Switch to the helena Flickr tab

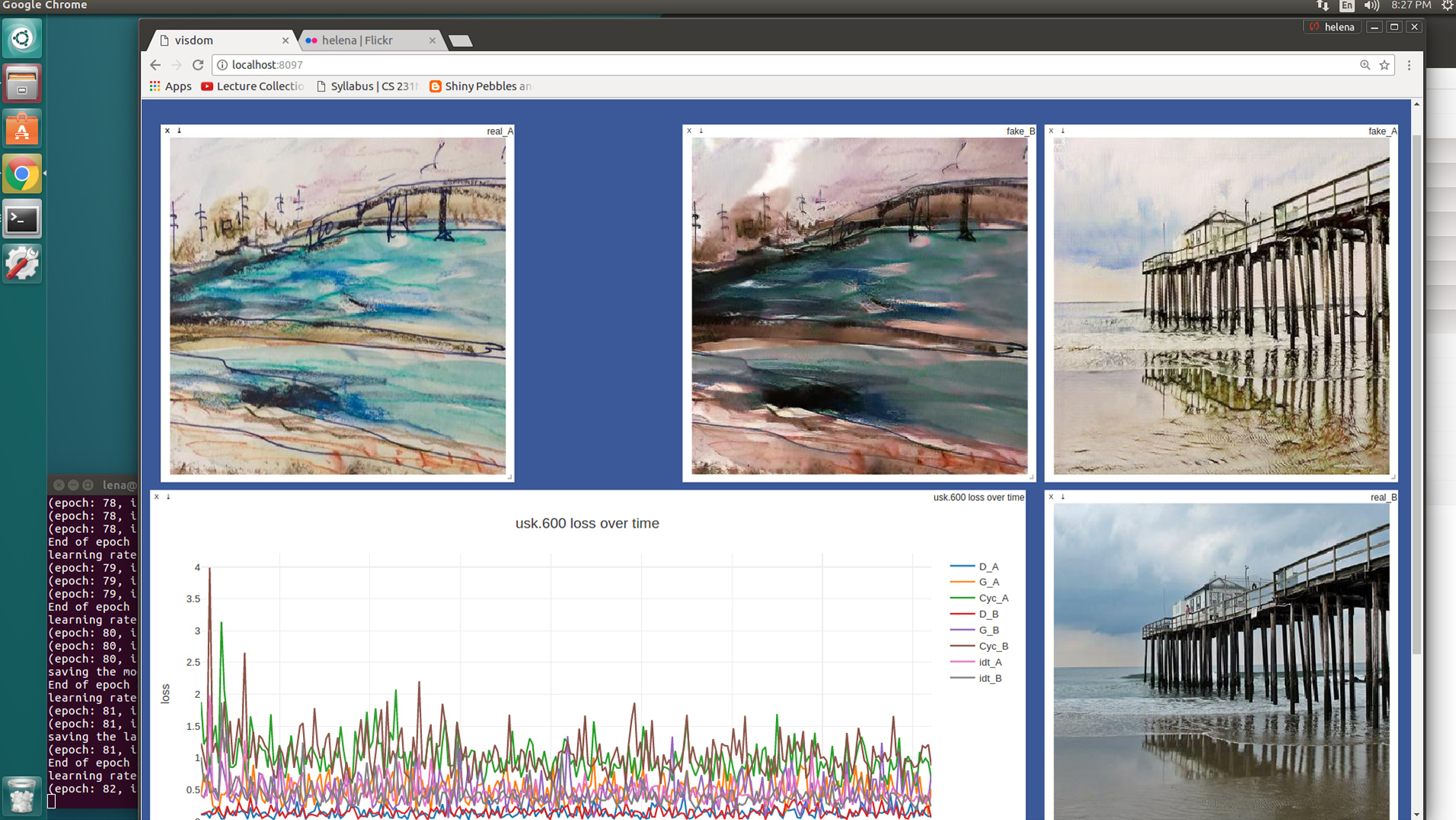pyautogui.click(x=359, y=40)
